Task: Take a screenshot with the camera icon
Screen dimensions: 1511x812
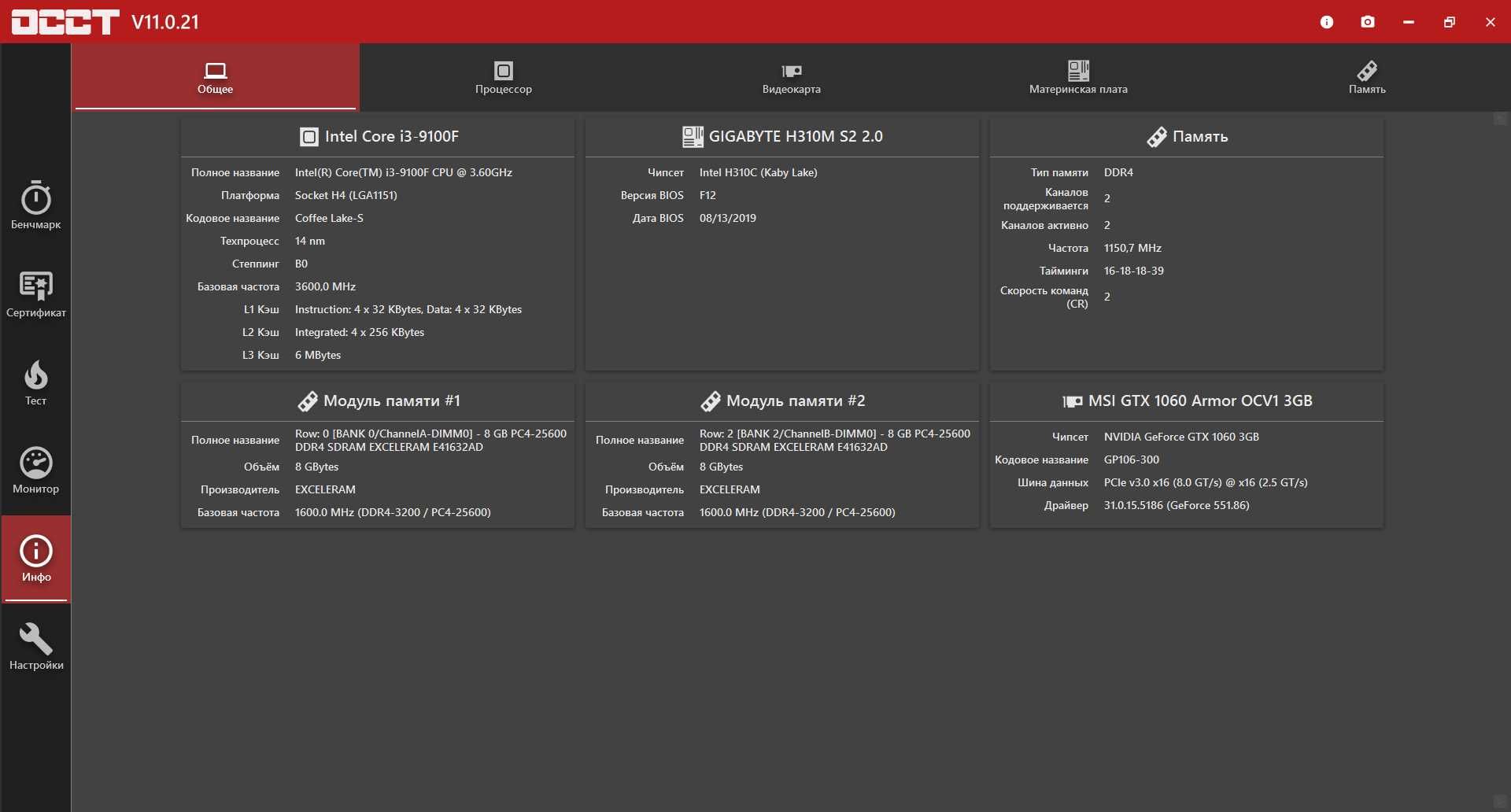Action: (1368, 22)
